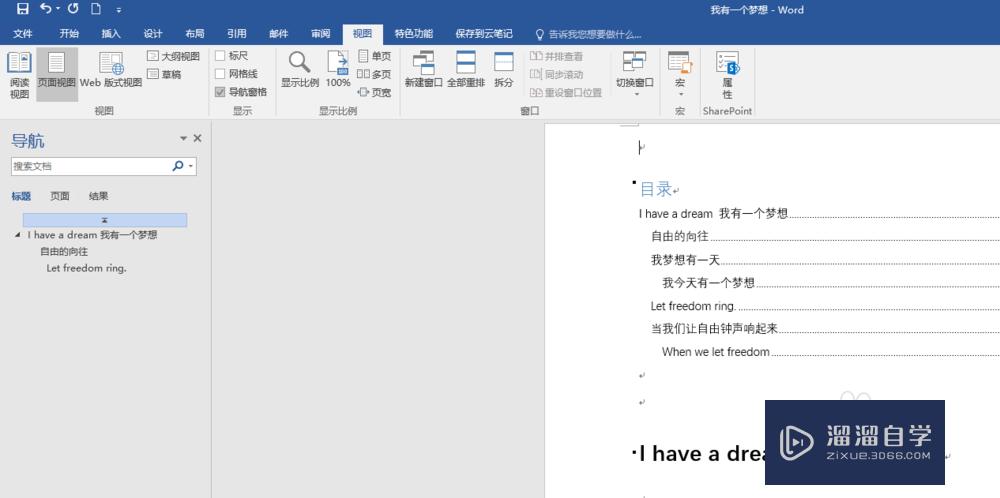
Task: Select 页宽 page width zoom
Action: click(x=374, y=92)
